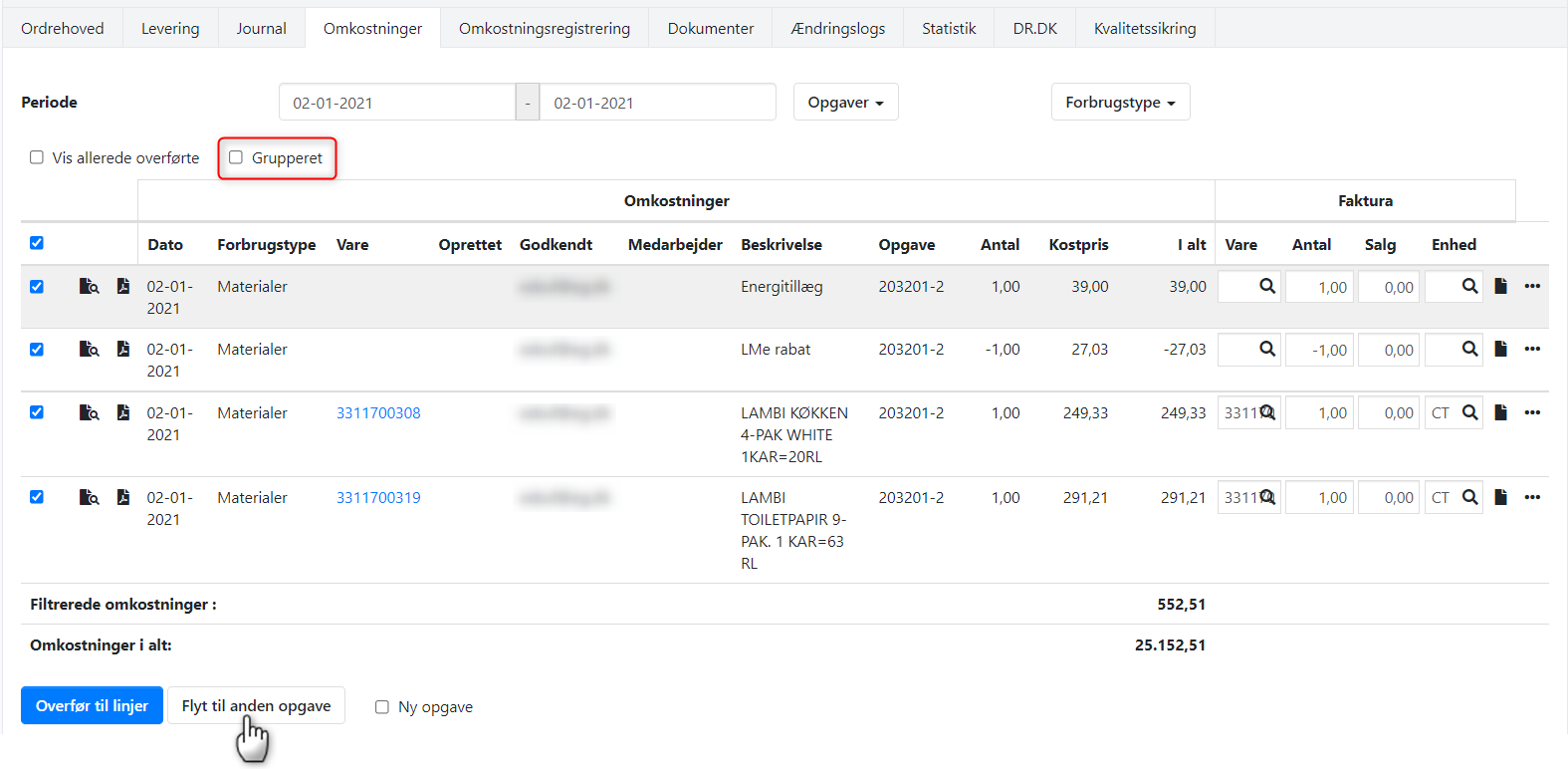This screenshot has width=1568, height=769.
Task: Open three-dot menu for LAMBI TOILETPAPIR row
Action: [1532, 497]
